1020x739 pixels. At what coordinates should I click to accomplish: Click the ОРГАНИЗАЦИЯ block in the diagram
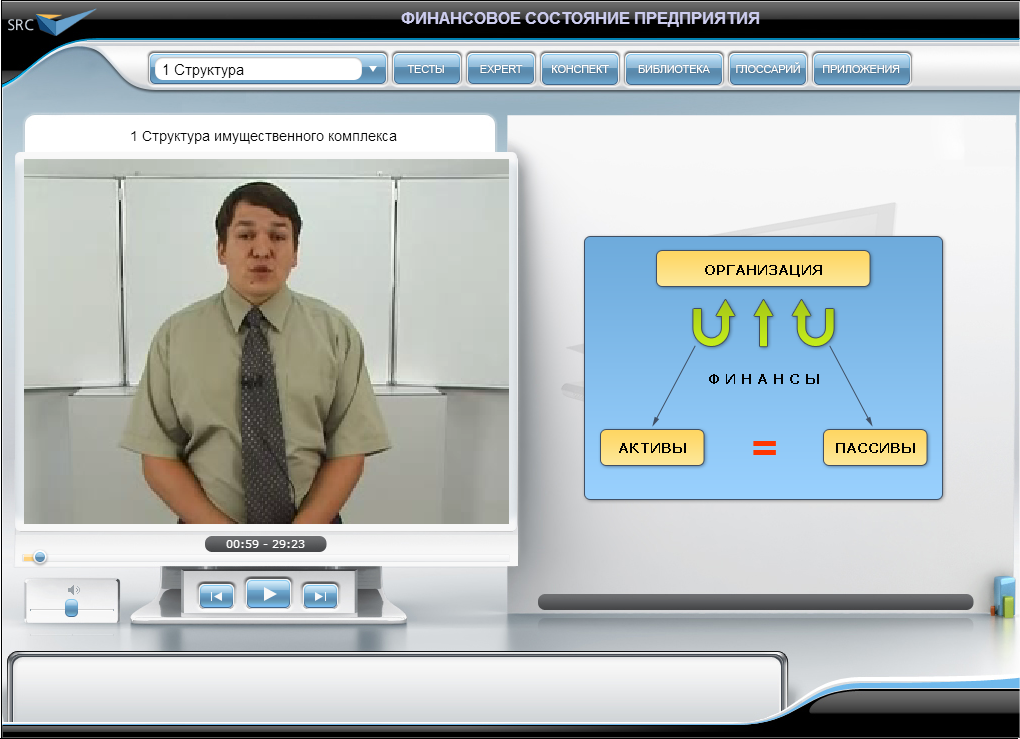click(763, 269)
